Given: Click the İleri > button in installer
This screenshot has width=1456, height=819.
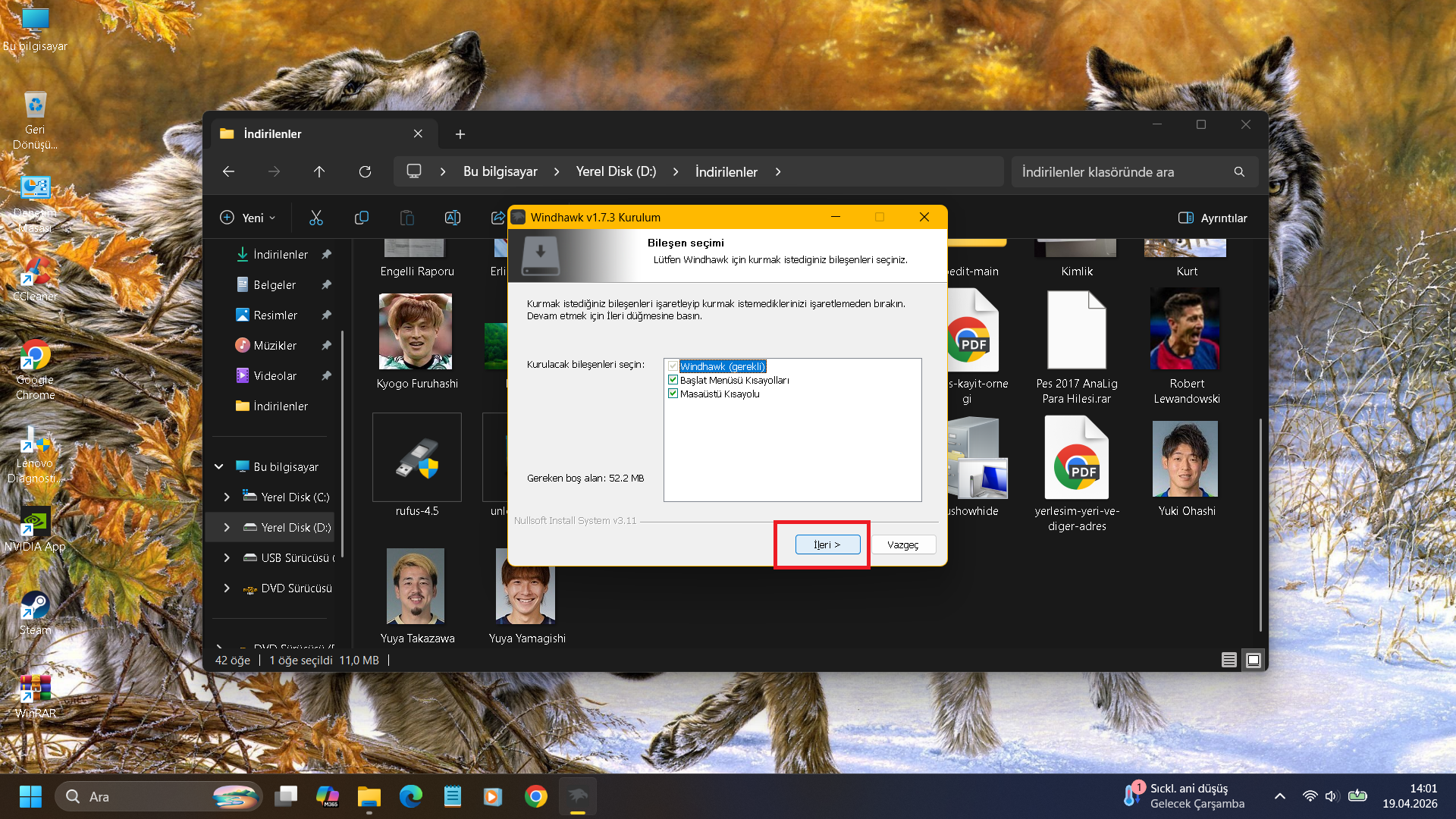Looking at the screenshot, I should coord(827,544).
